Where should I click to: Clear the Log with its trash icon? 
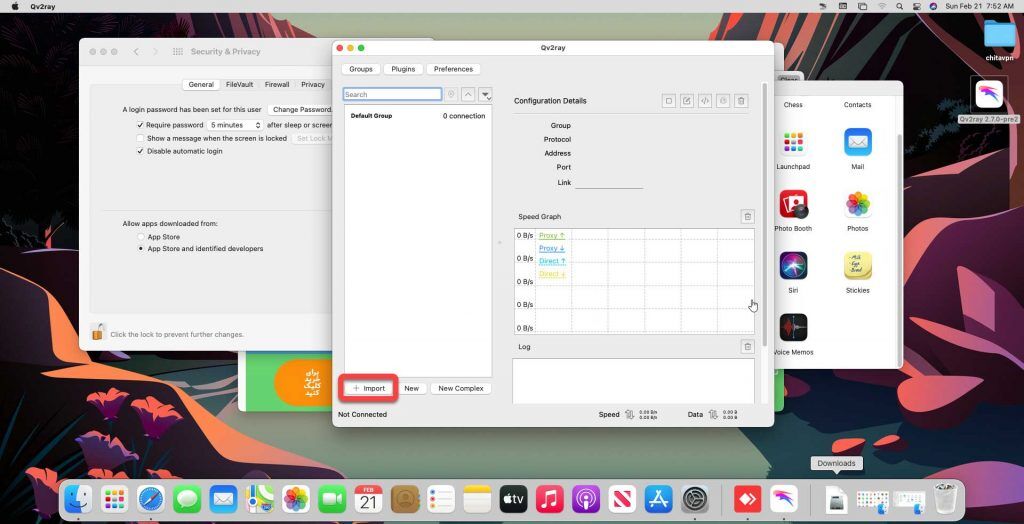pos(747,347)
